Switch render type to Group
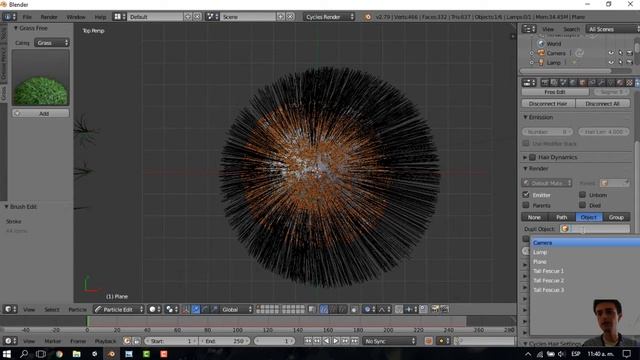 pyautogui.click(x=616, y=217)
